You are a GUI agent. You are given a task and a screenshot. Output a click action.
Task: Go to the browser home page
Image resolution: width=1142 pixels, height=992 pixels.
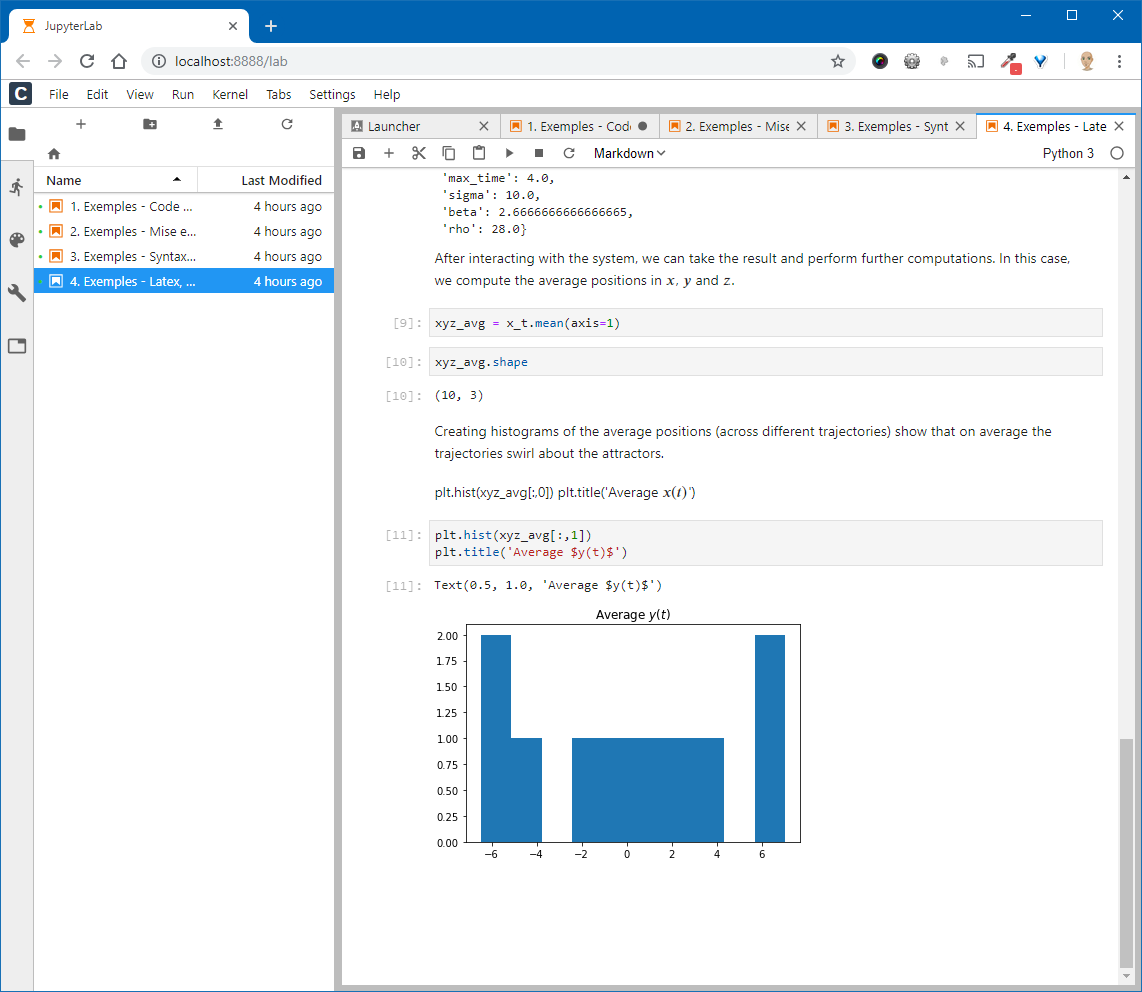click(x=119, y=61)
